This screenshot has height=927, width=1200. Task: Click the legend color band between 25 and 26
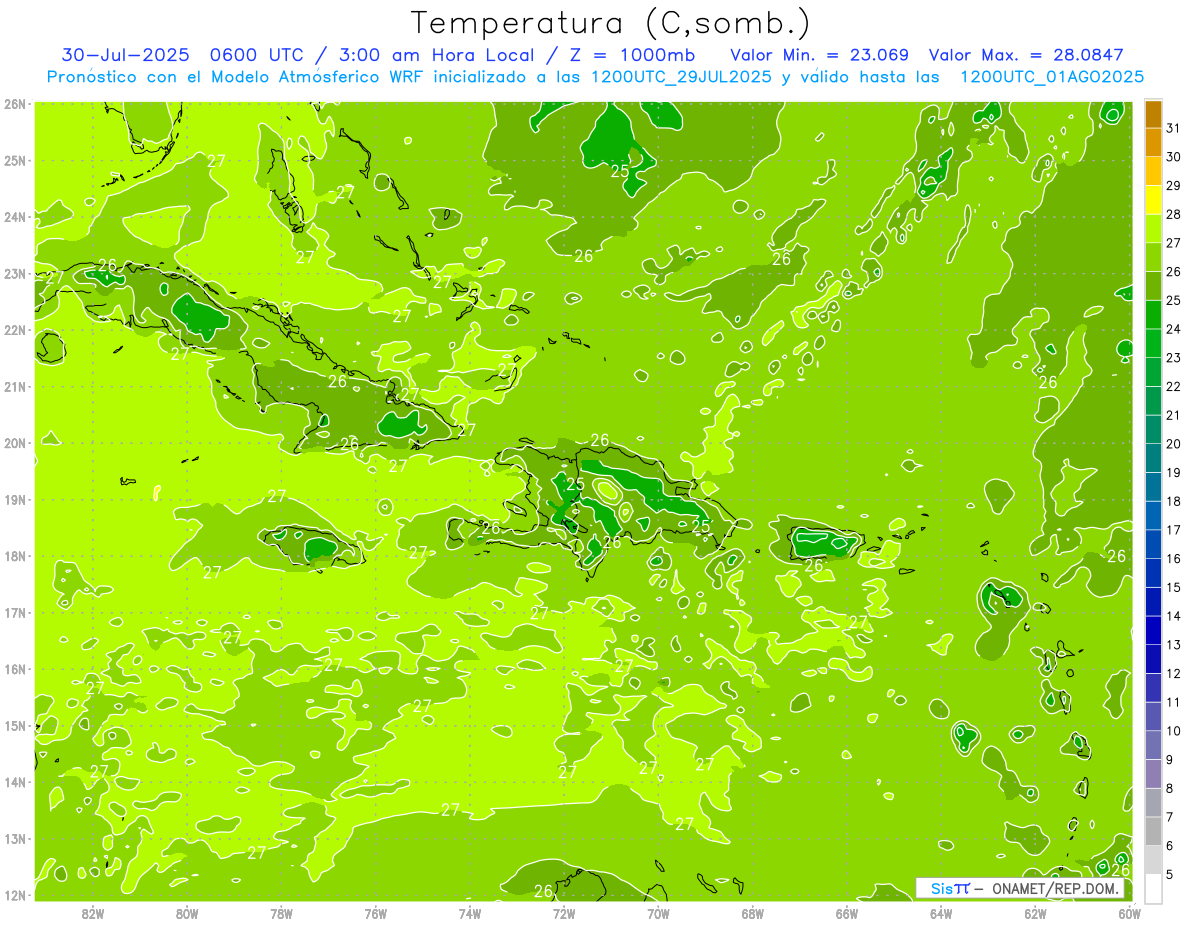tap(1153, 286)
